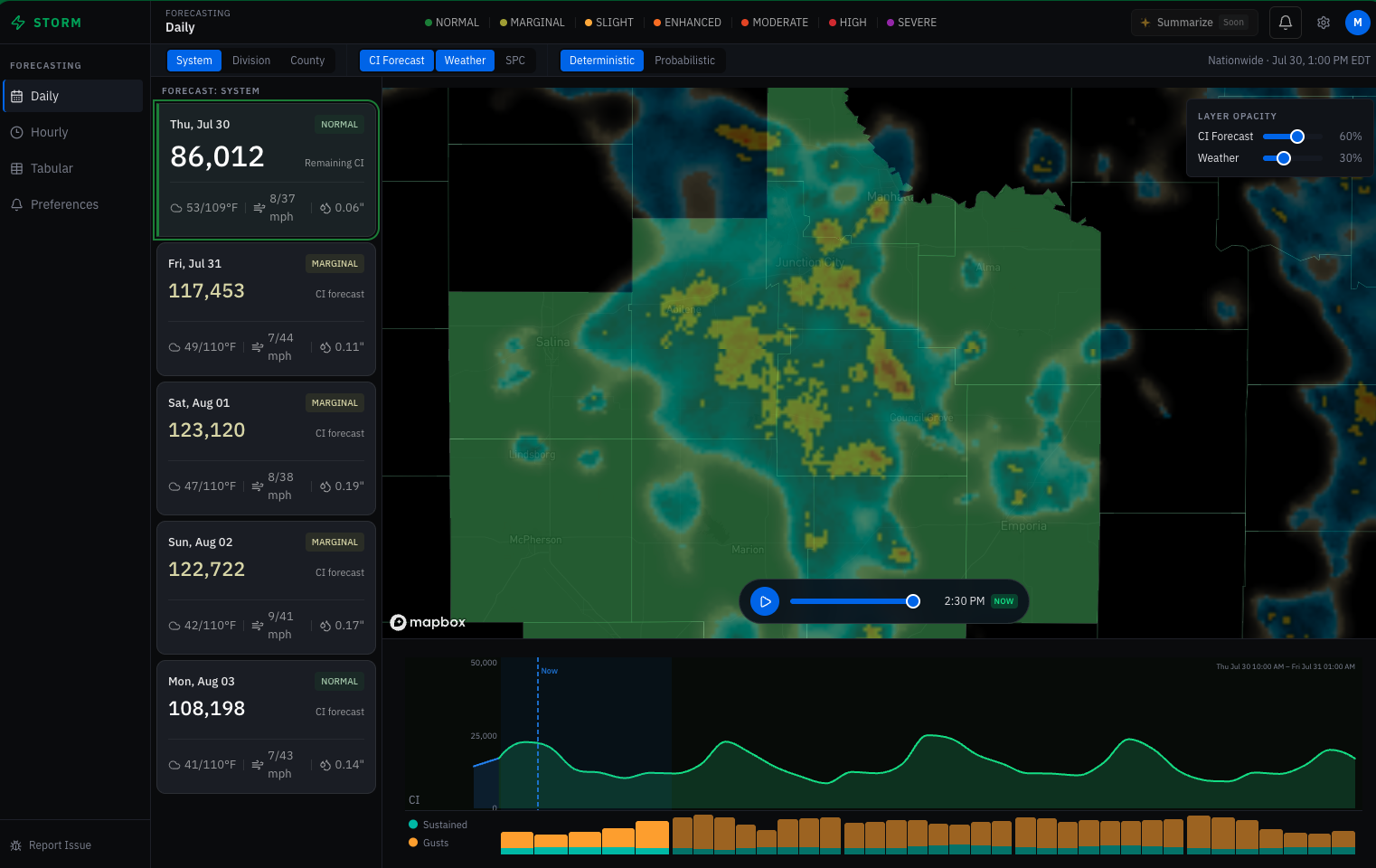Viewport: 1376px width, 868px height.
Task: Select the Division scope tab
Action: tap(251, 61)
